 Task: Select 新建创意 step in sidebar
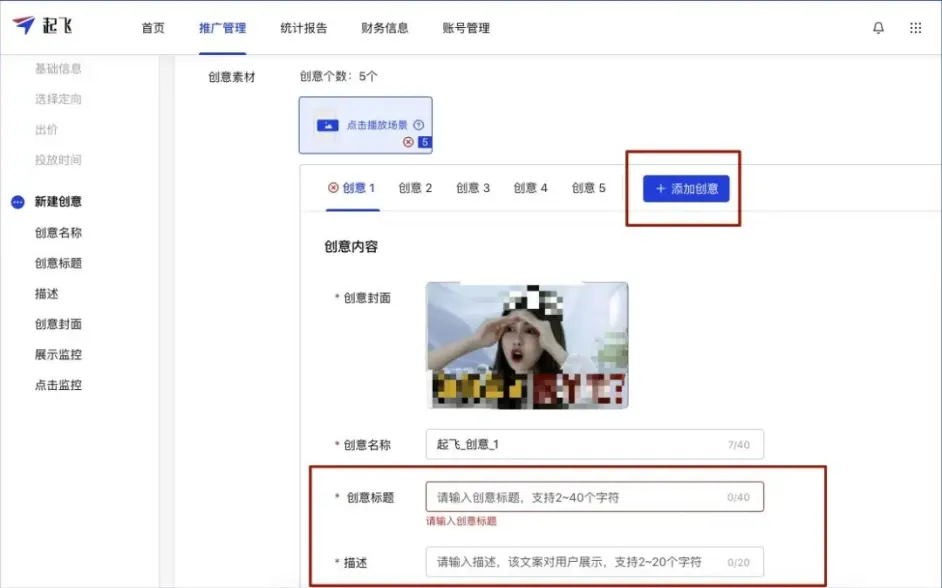tap(58, 202)
